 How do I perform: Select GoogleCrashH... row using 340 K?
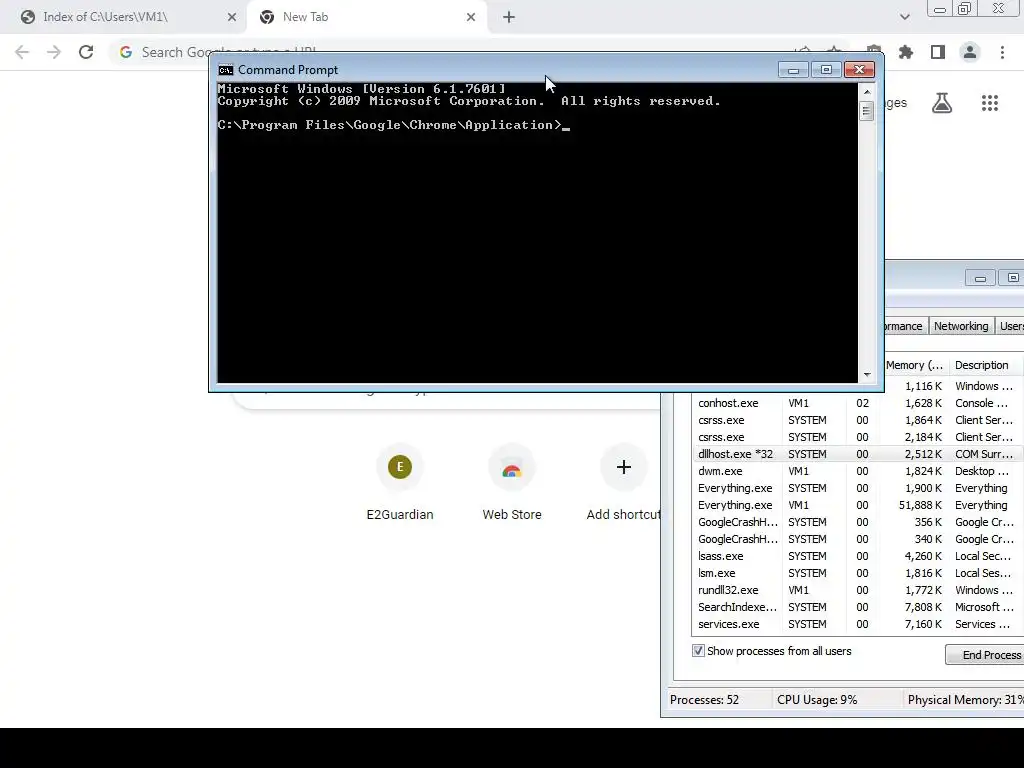tap(857, 539)
